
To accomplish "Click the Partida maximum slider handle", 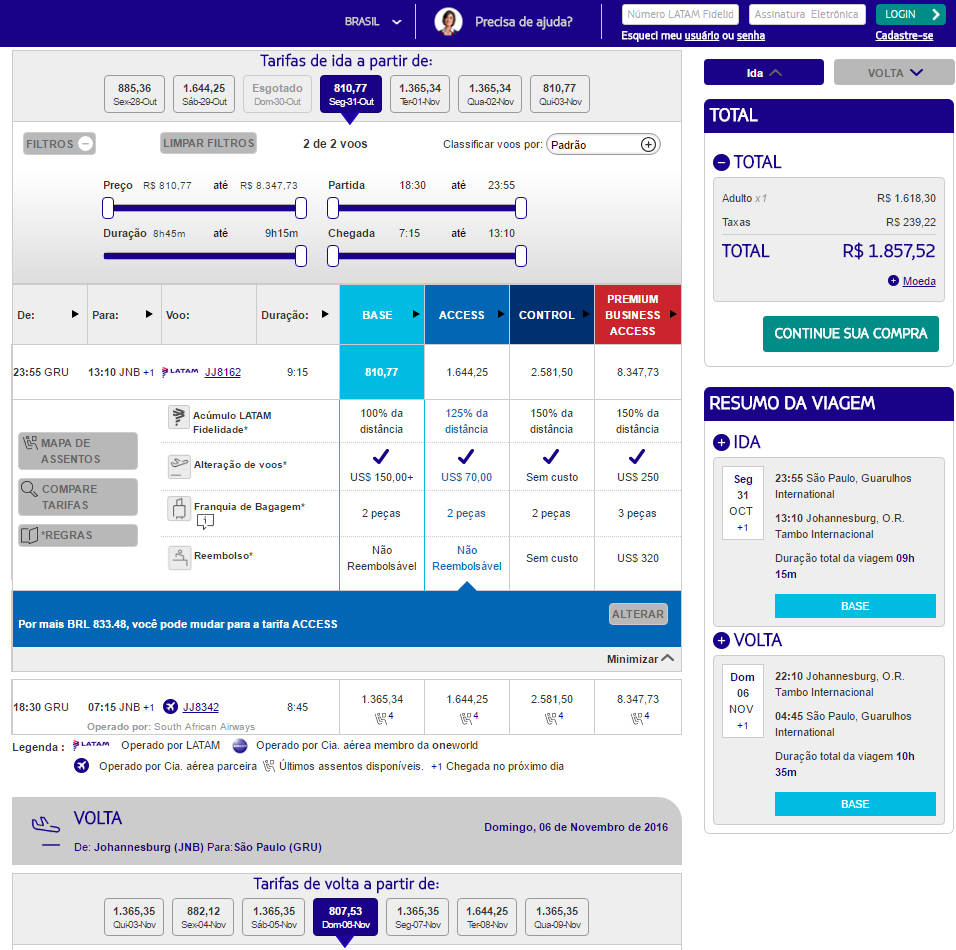I will tap(521, 208).
